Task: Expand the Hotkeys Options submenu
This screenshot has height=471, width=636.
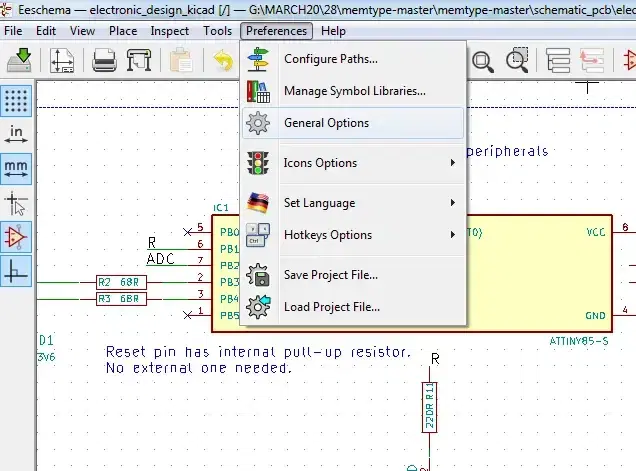Action: (353, 235)
